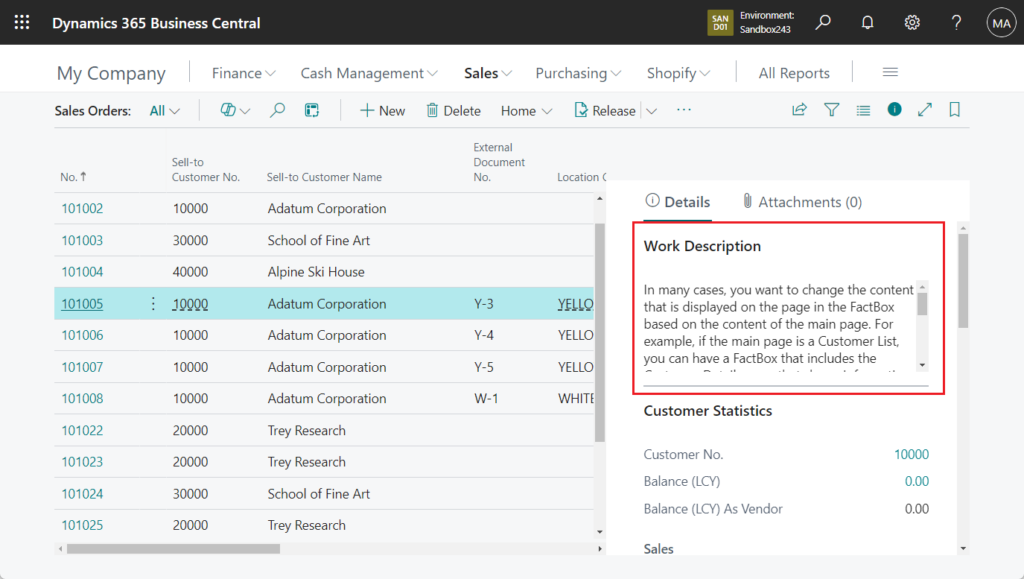Open the Tell Me search in the top bar

pyautogui.click(x=822, y=22)
